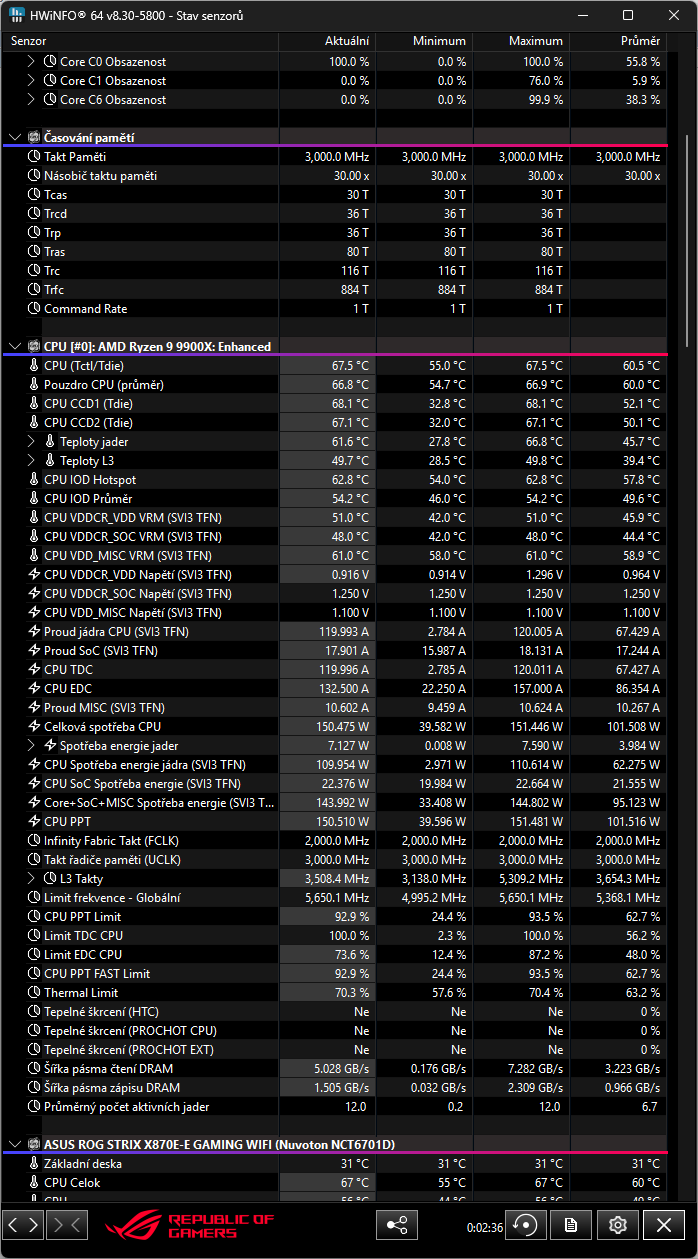This screenshot has height=1259, width=698.
Task: Close sensor window with bottom X icon
Action: pyautogui.click(x=663, y=1225)
